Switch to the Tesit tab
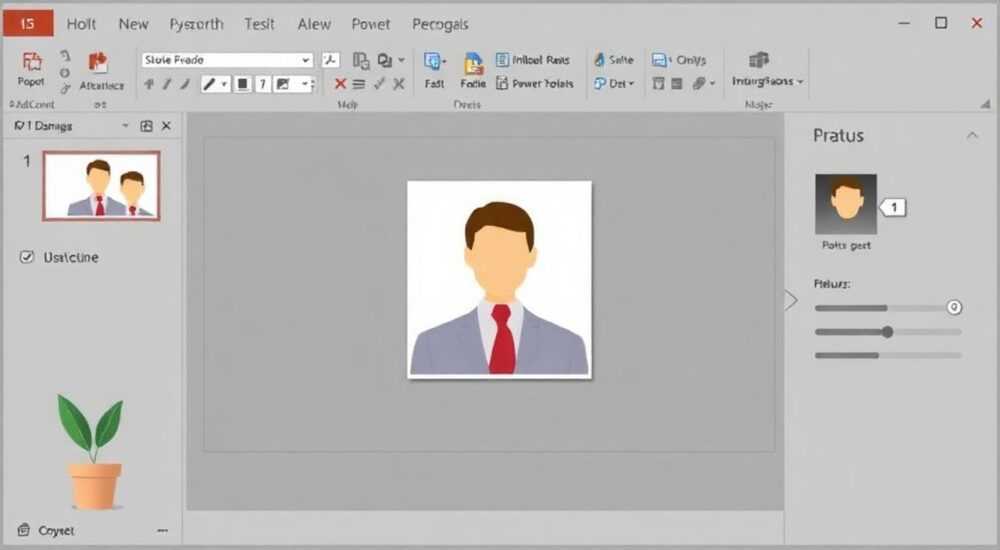This screenshot has height=550, width=1000. click(x=259, y=24)
